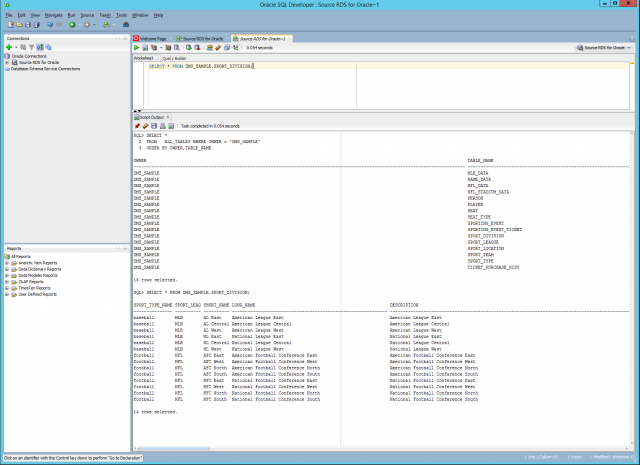This screenshot has height=465, width=640.
Task: Minimize the Connections panel
Action: point(125,38)
